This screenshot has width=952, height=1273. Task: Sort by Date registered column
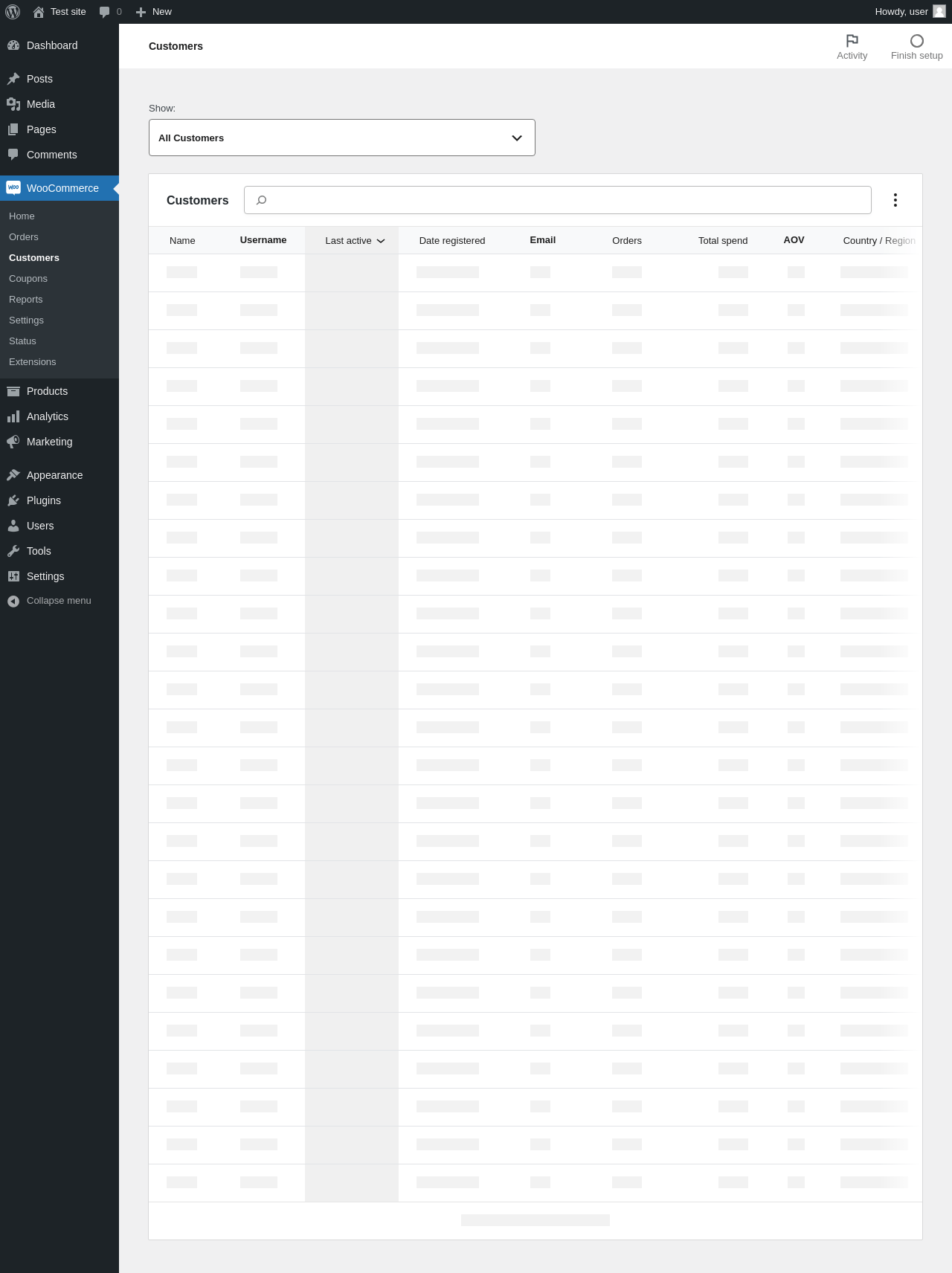coord(452,240)
